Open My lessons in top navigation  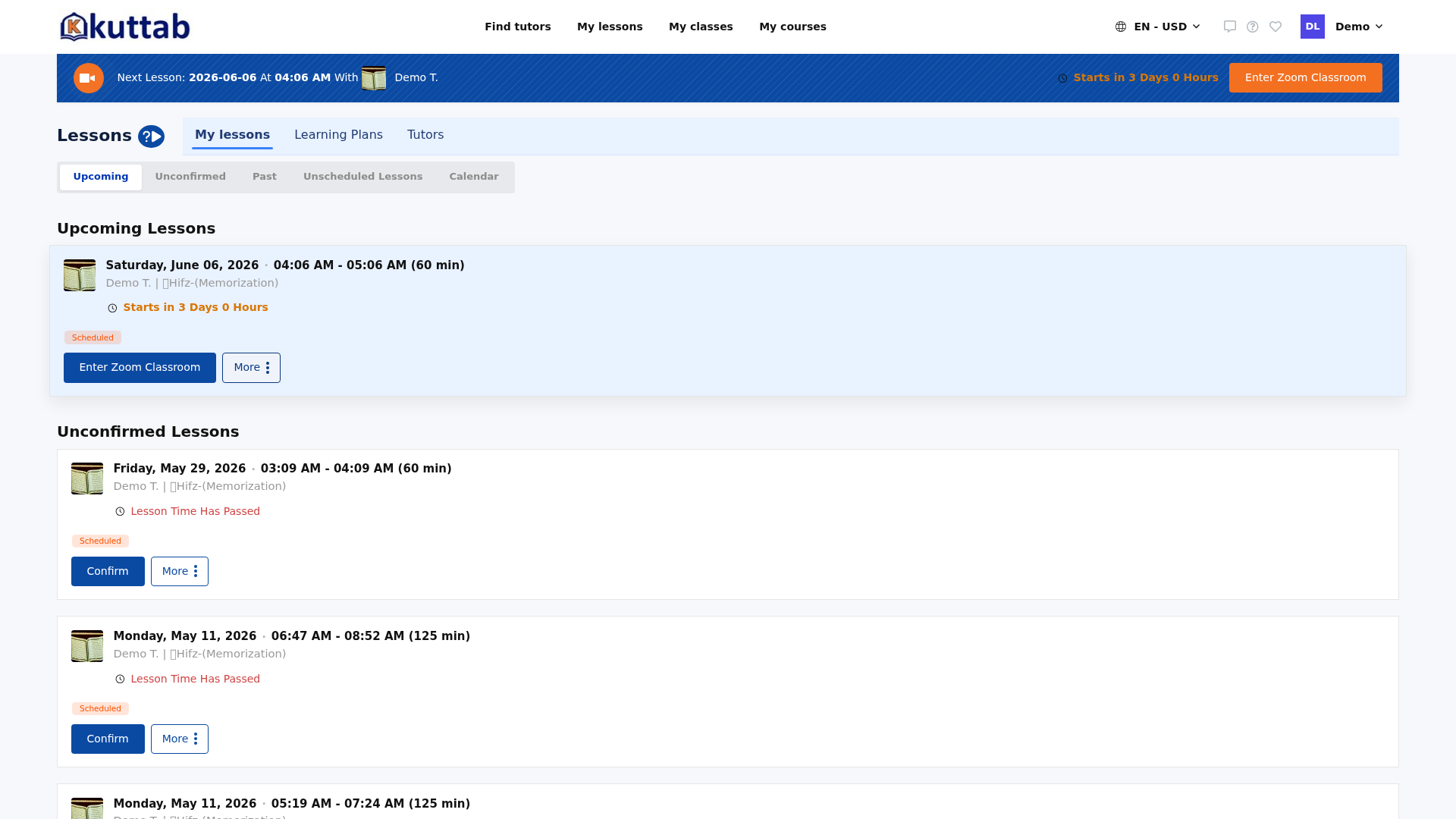point(610,27)
